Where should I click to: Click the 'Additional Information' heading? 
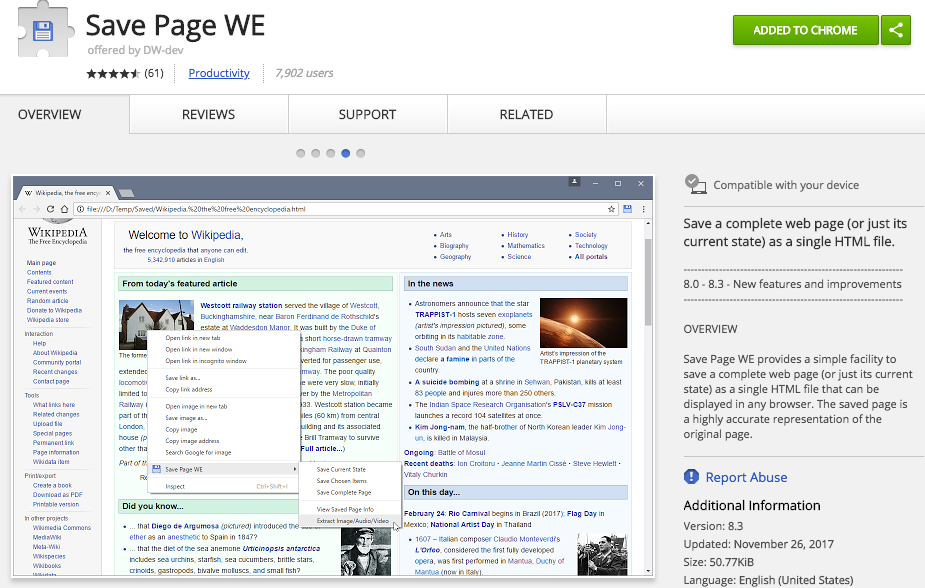tap(752, 505)
